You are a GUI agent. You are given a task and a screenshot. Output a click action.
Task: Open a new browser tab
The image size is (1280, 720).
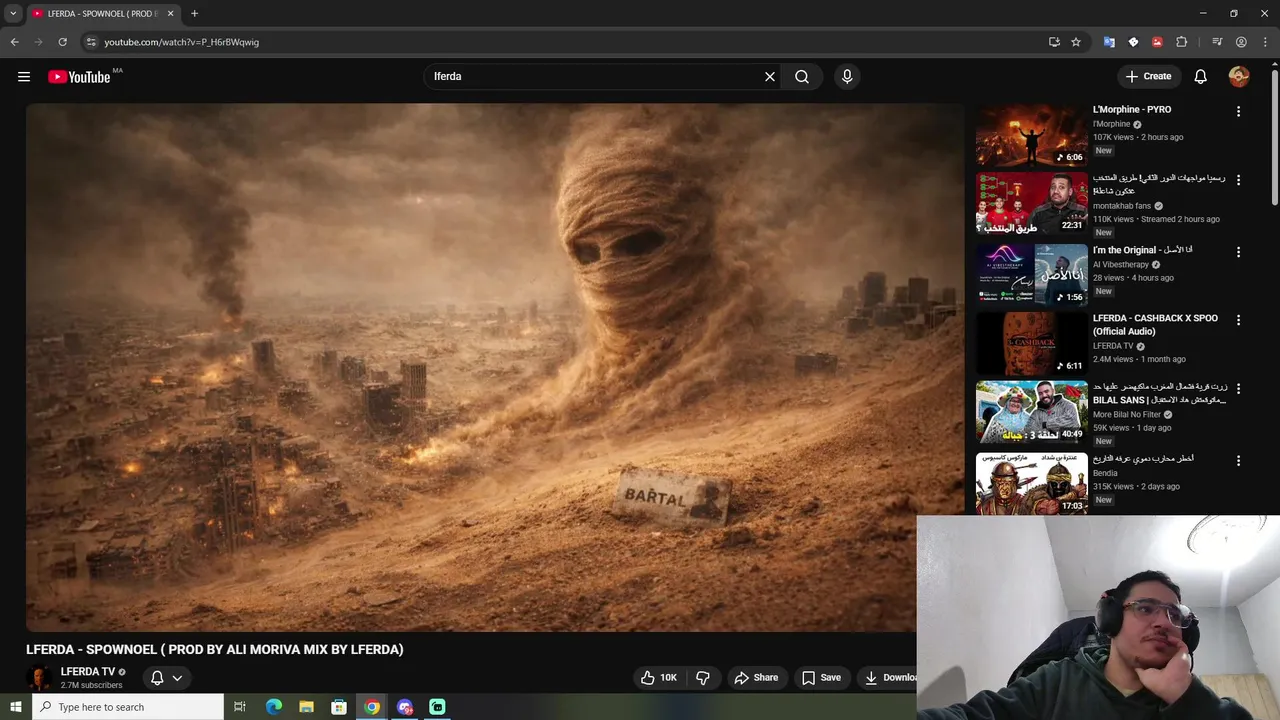click(x=194, y=14)
